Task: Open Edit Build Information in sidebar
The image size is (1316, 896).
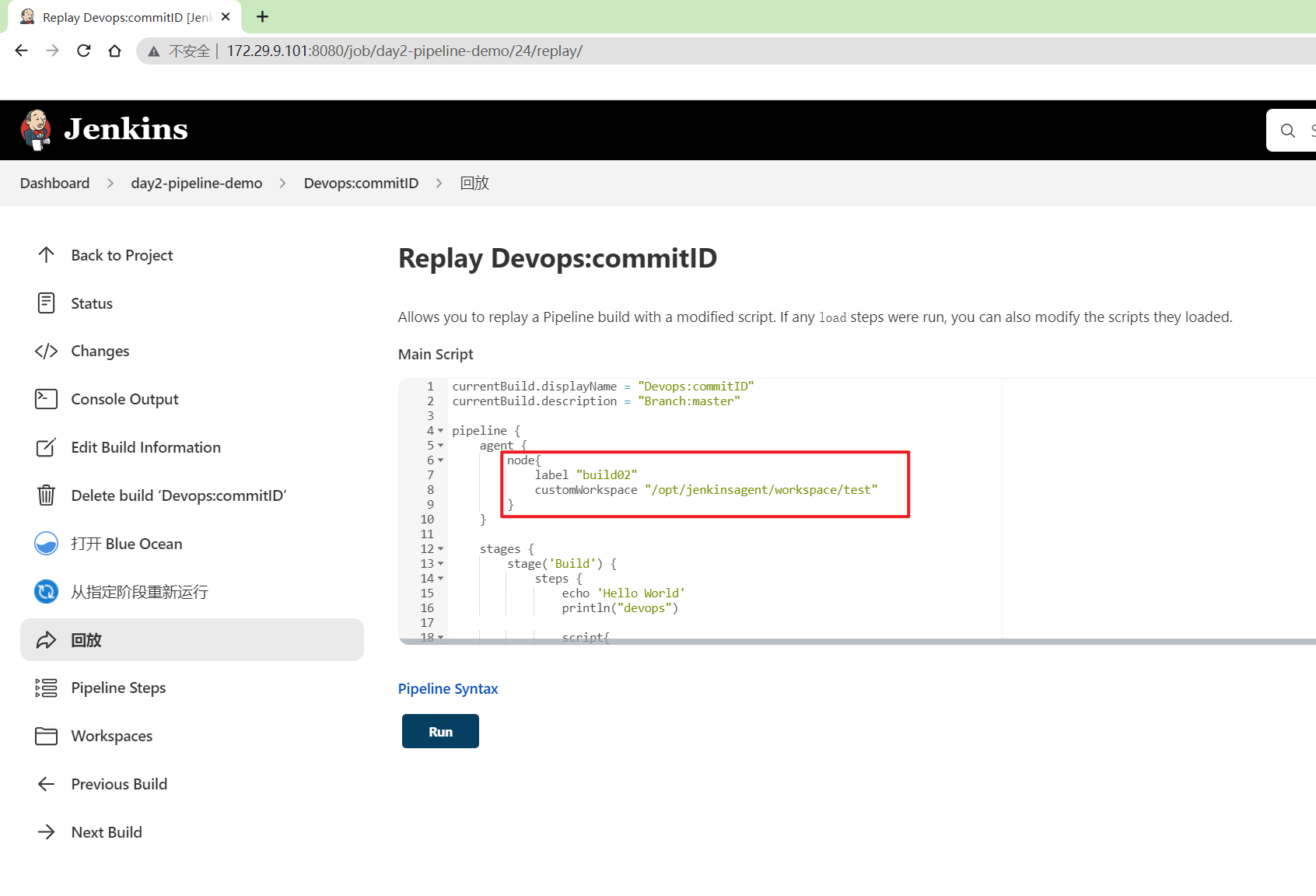Action: click(x=192, y=447)
